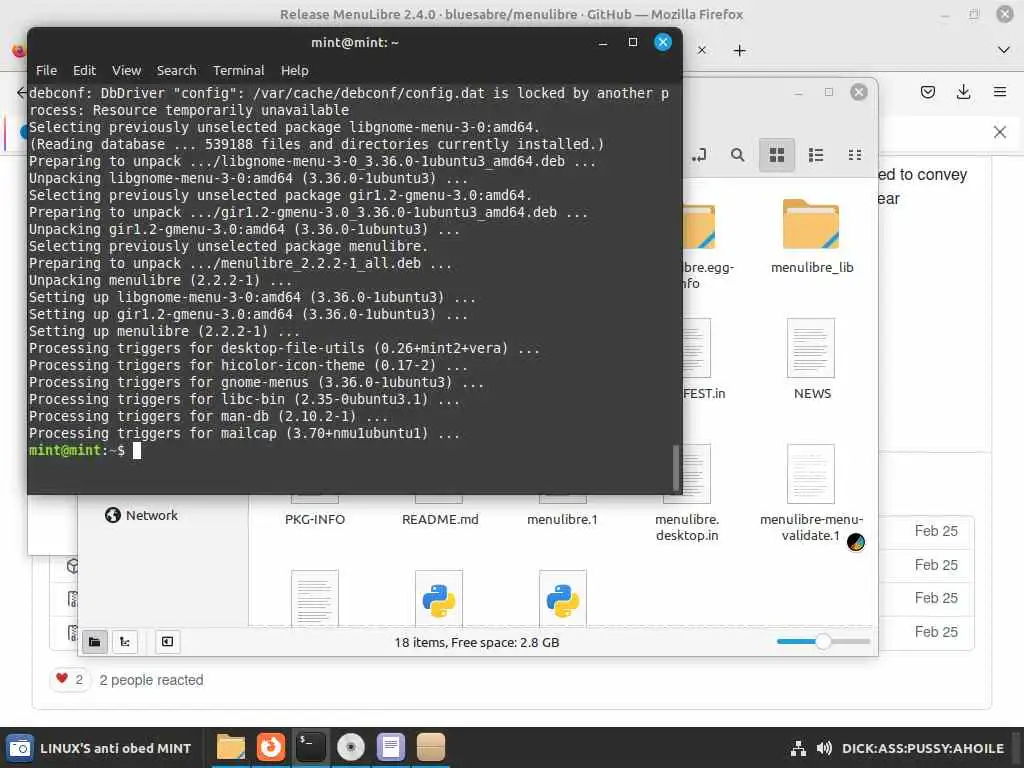Select the menulibre-menu-validate.1 file

point(811,494)
